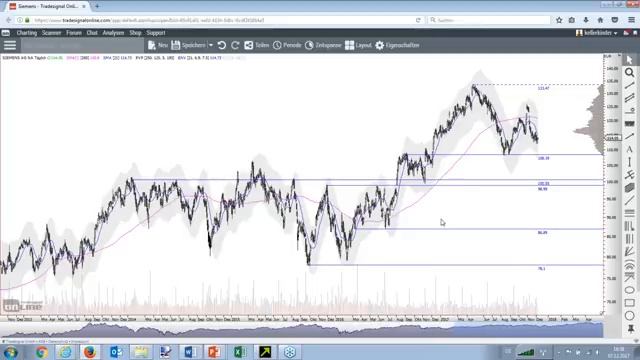Screen dimensions: 640x360
Task: Open Chrome from the taskbar
Action: click(41, 352)
